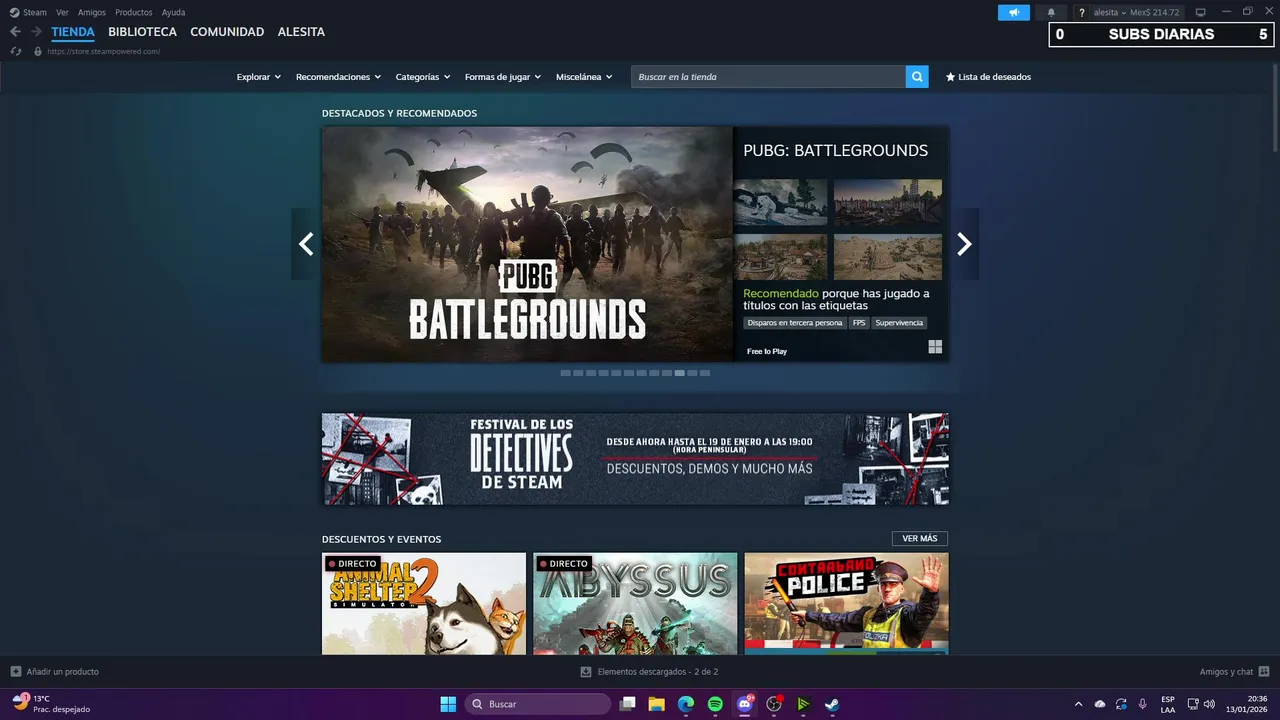Open the Ver menu
The width and height of the screenshot is (1280, 720).
62,12
